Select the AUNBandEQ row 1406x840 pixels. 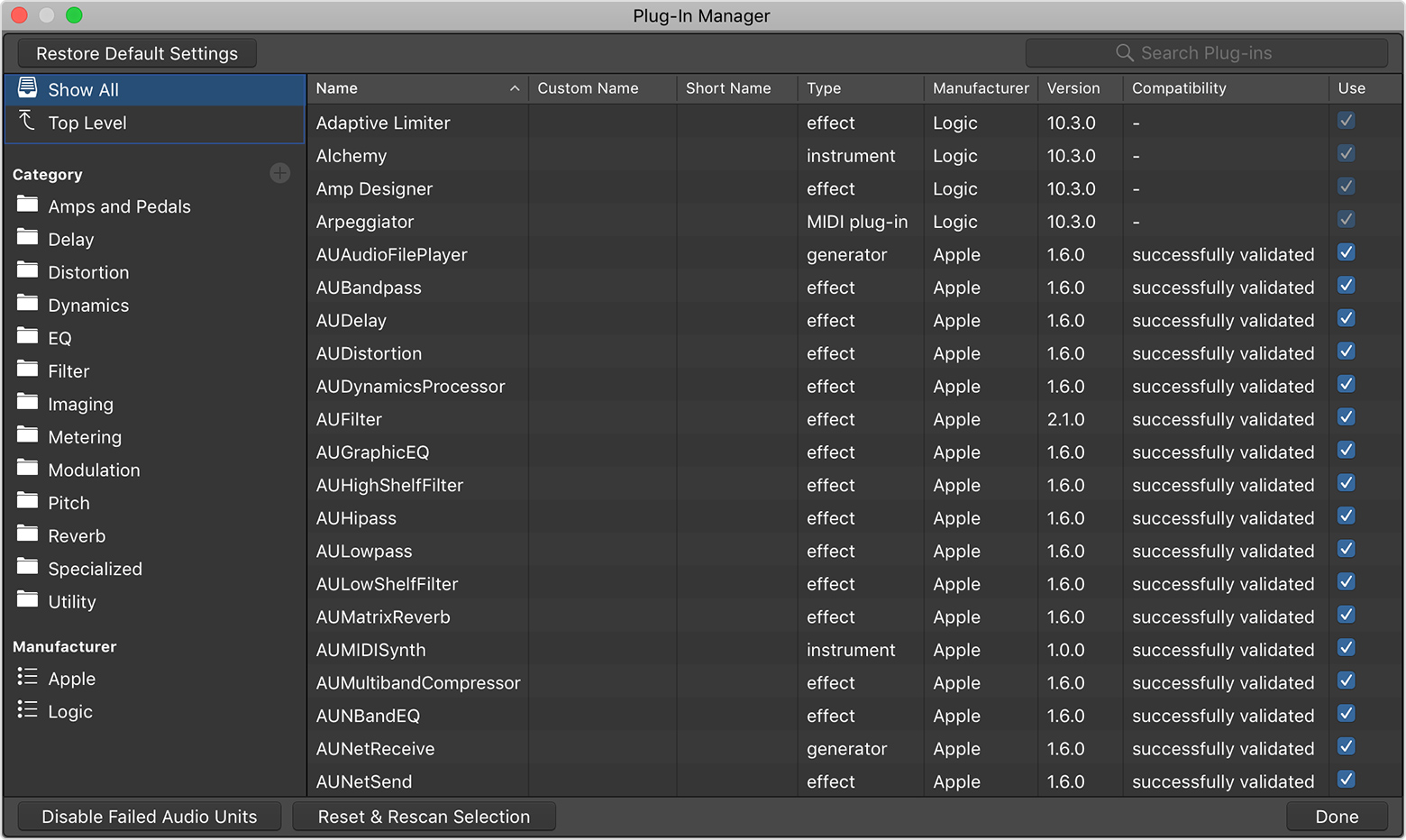tap(854, 716)
